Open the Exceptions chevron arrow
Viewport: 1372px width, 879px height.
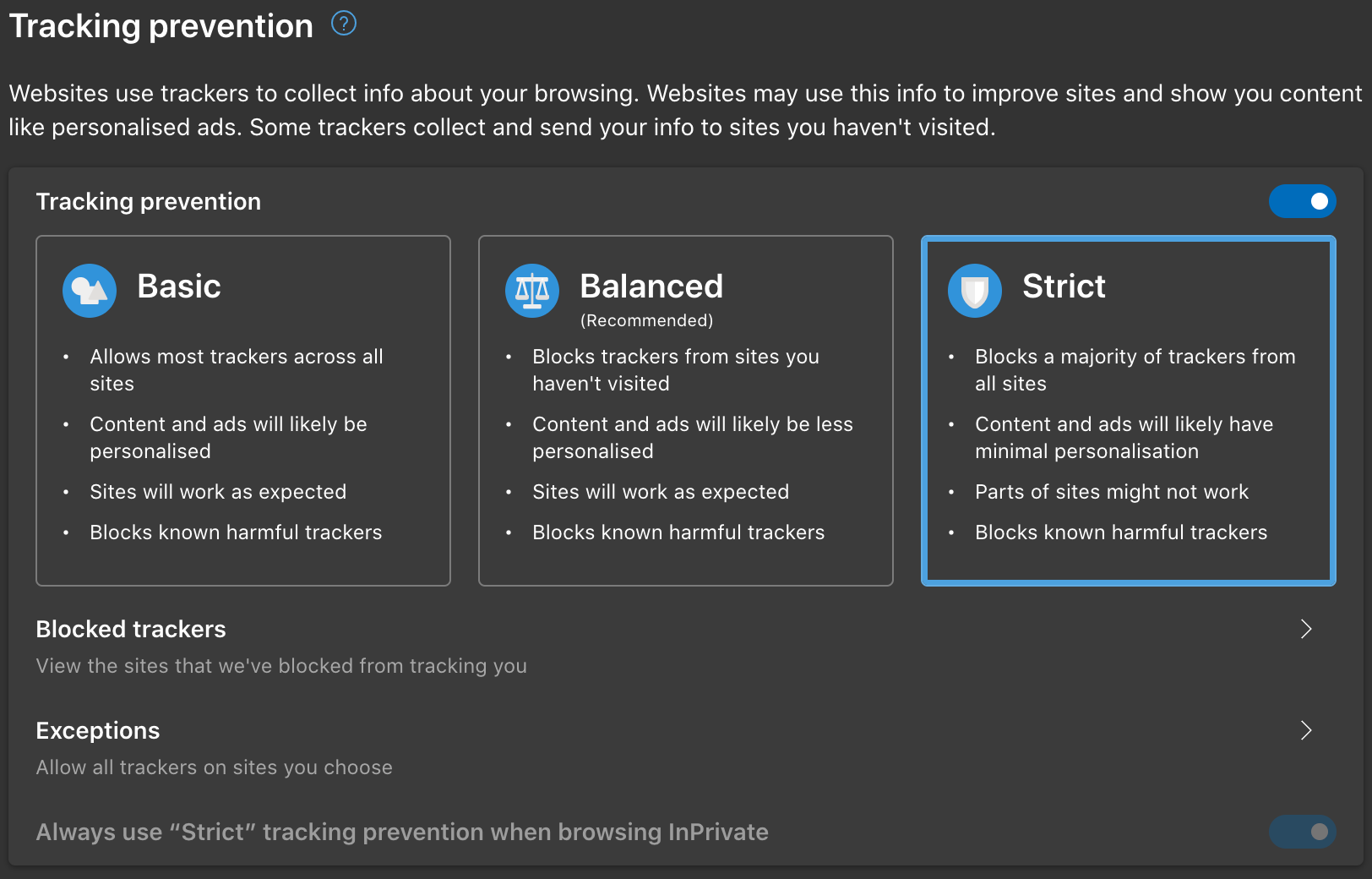click(1306, 730)
